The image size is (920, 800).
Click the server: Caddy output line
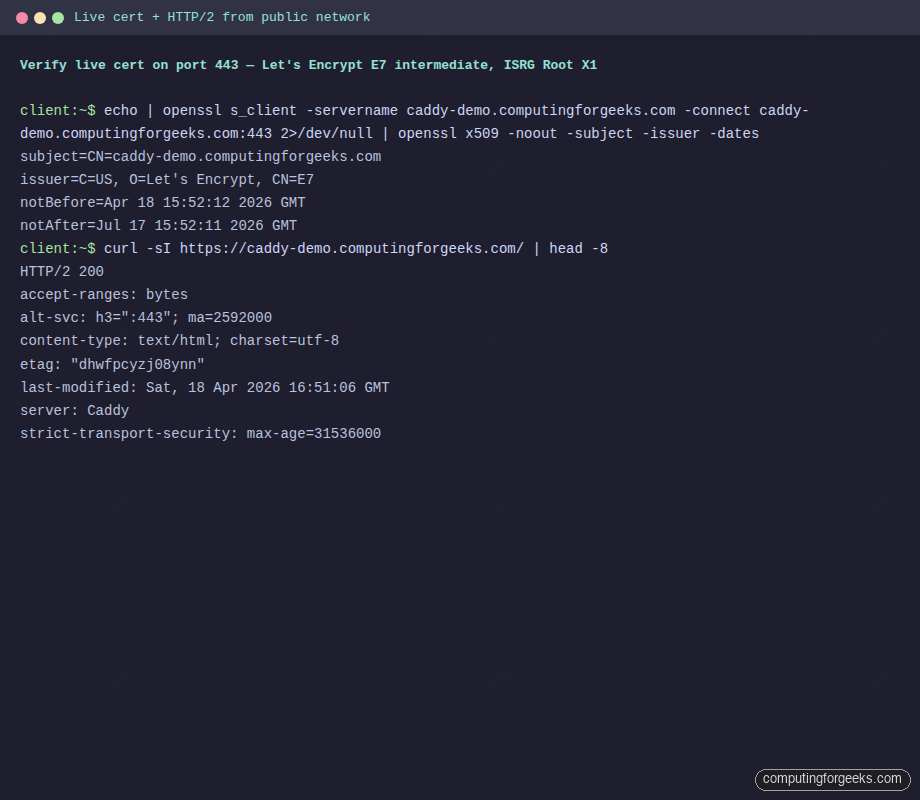tap(74, 410)
